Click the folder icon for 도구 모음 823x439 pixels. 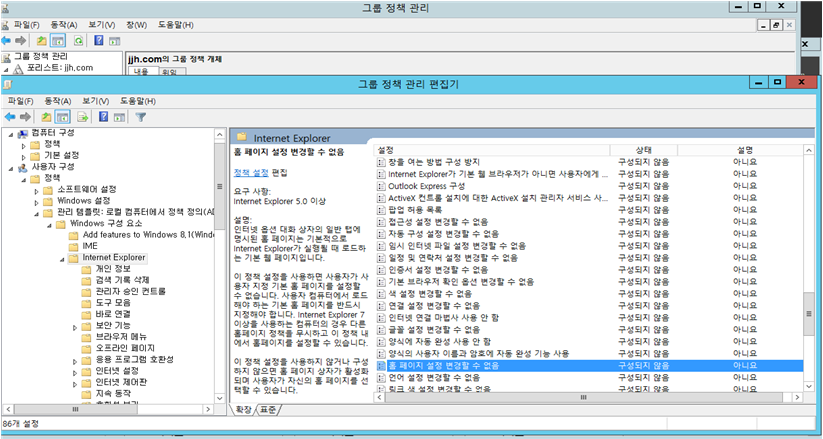click(86, 303)
